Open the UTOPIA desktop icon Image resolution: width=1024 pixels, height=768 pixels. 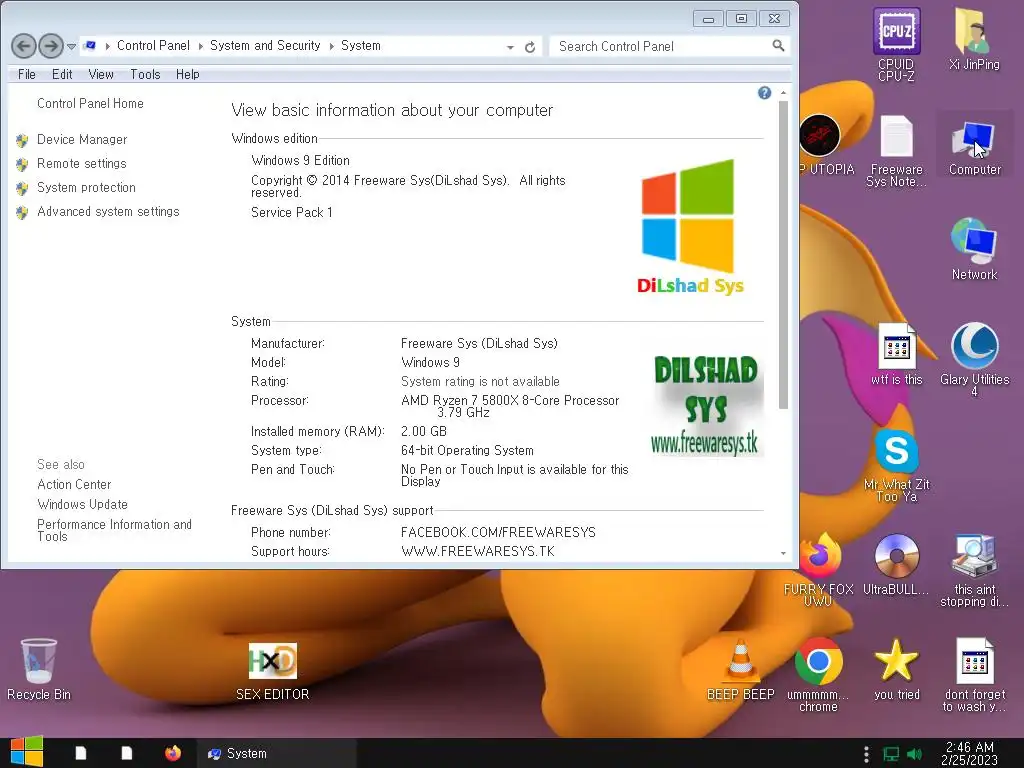click(820, 145)
